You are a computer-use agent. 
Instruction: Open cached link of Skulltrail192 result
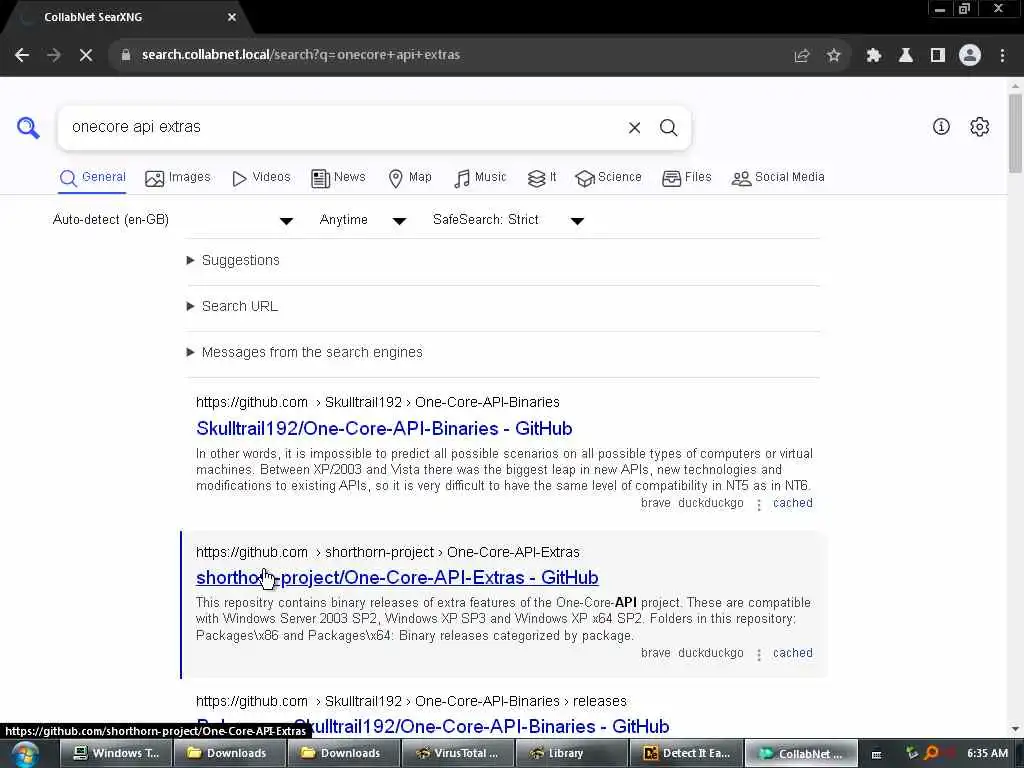793,504
